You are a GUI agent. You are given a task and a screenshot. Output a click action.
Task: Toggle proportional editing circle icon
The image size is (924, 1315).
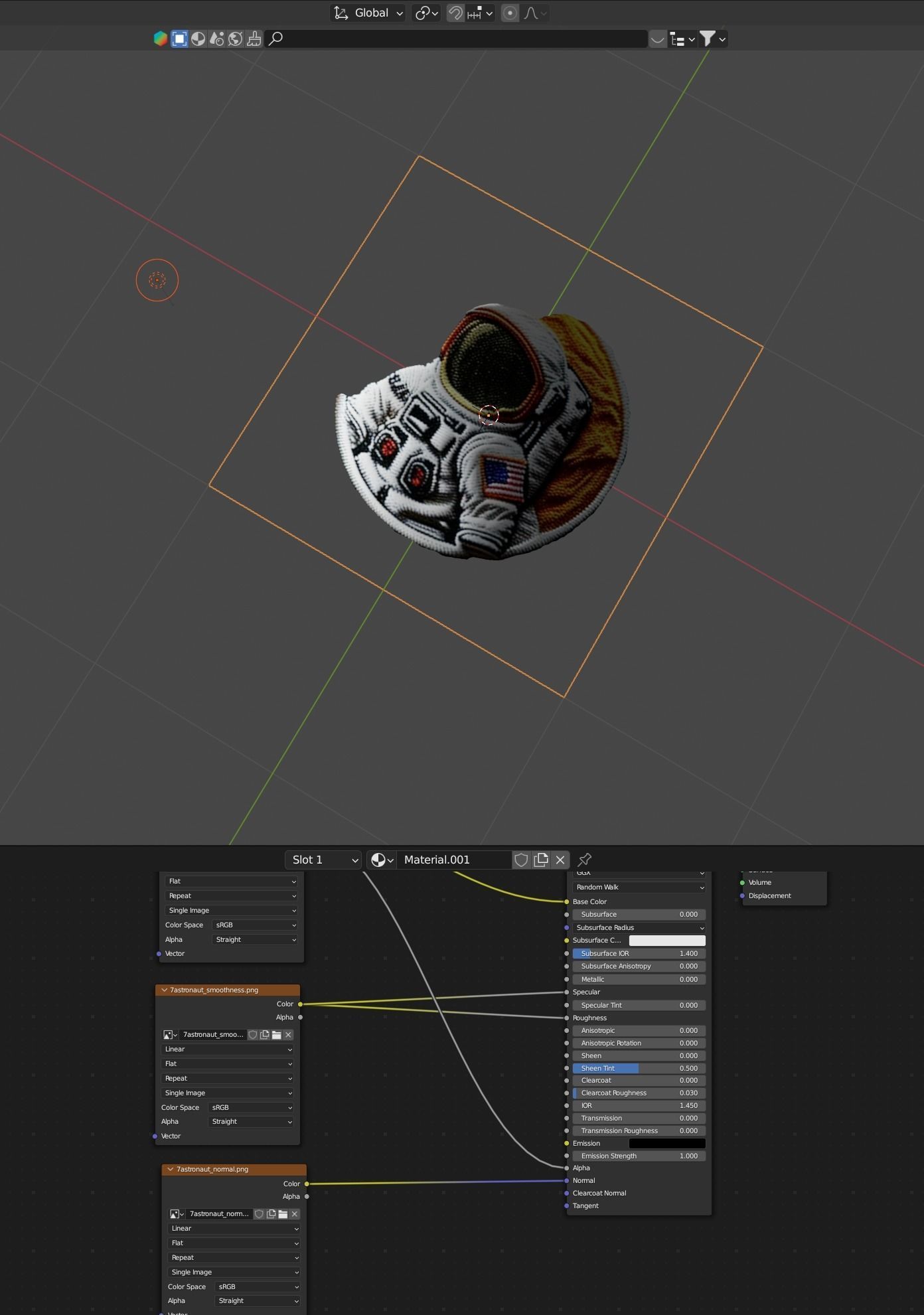pos(510,13)
